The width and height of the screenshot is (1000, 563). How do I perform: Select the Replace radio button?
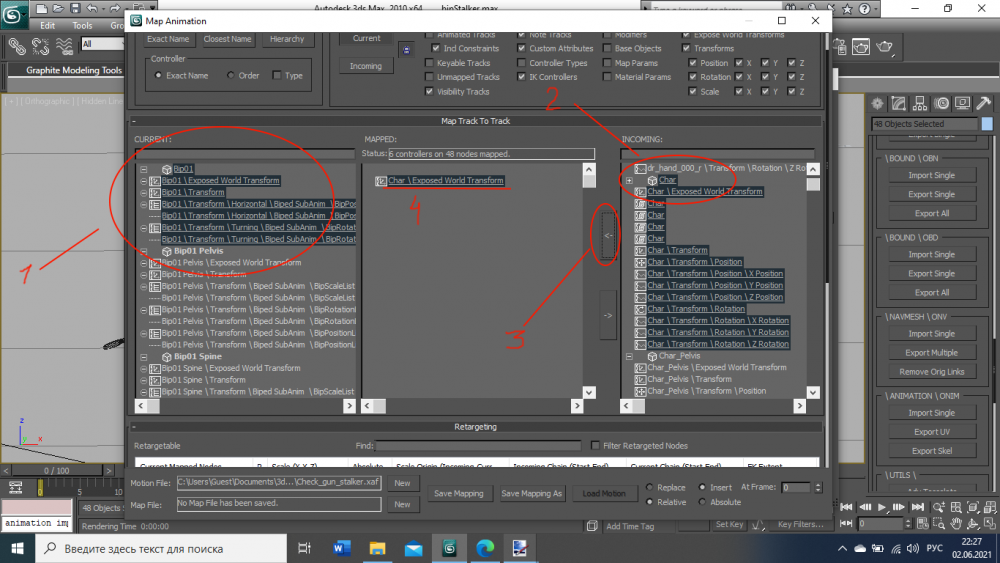649,487
